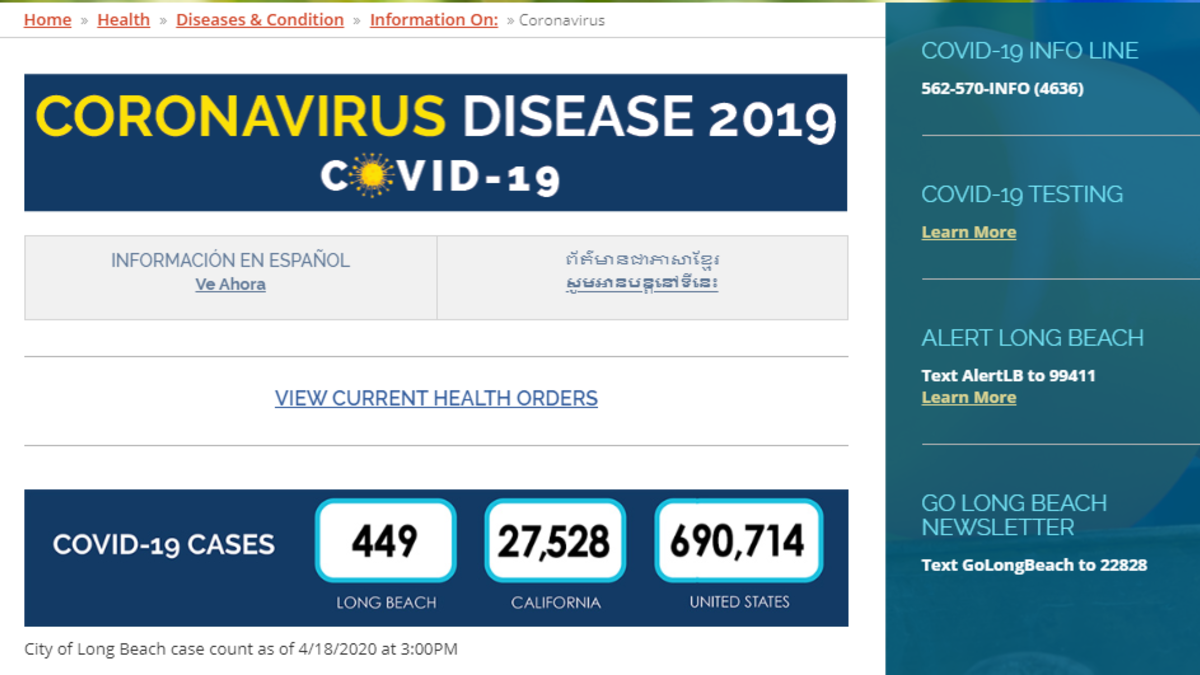
Task: Select the Coronavirus breadcrumb text
Action: point(561,20)
